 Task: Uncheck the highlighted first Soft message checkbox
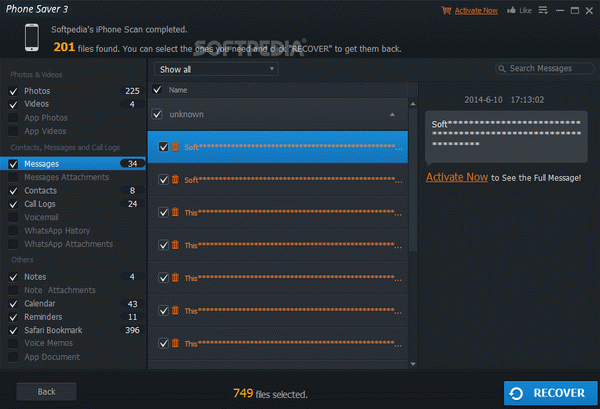pos(163,147)
